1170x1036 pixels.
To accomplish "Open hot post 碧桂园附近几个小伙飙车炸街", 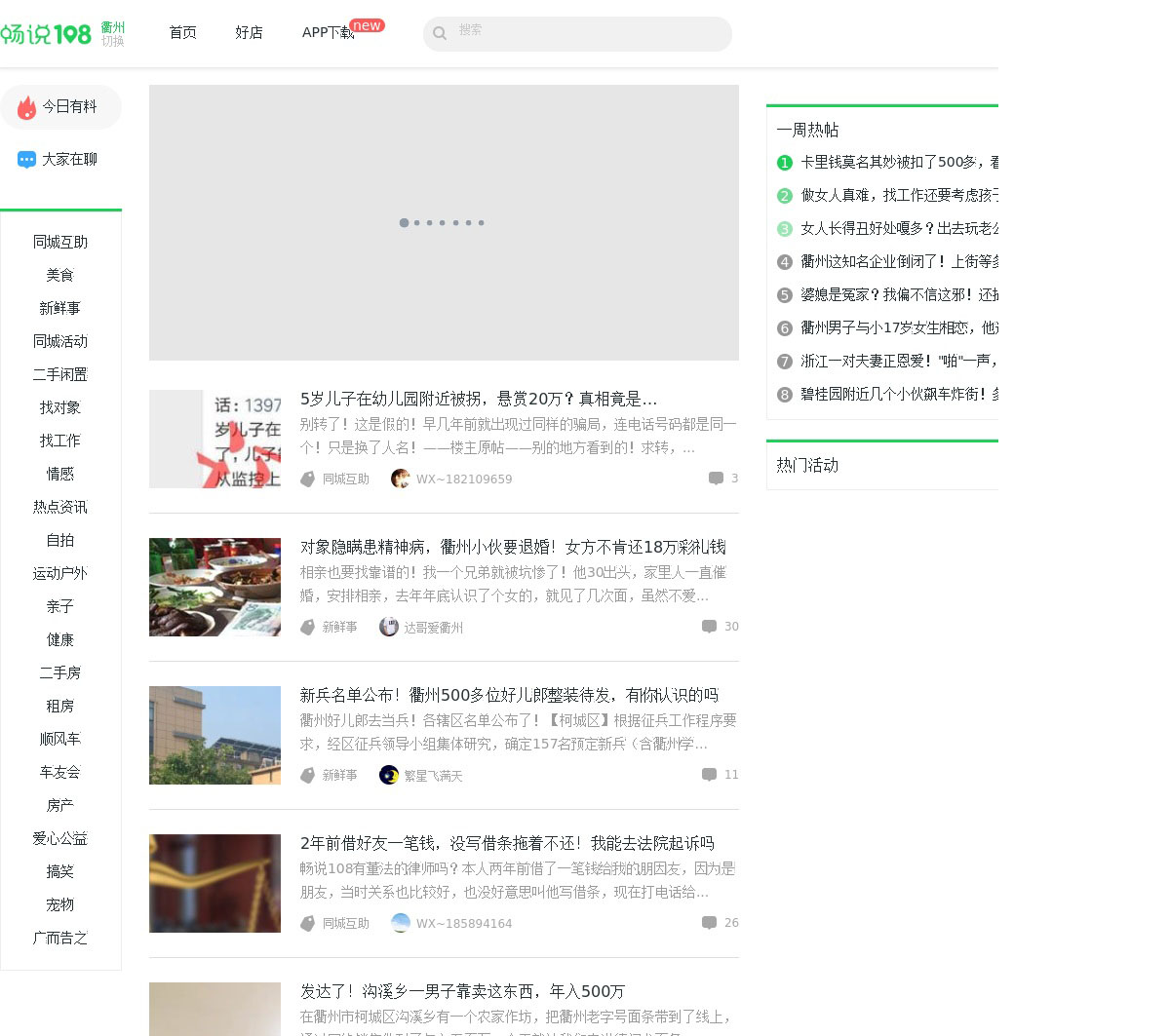I will [x=899, y=395].
